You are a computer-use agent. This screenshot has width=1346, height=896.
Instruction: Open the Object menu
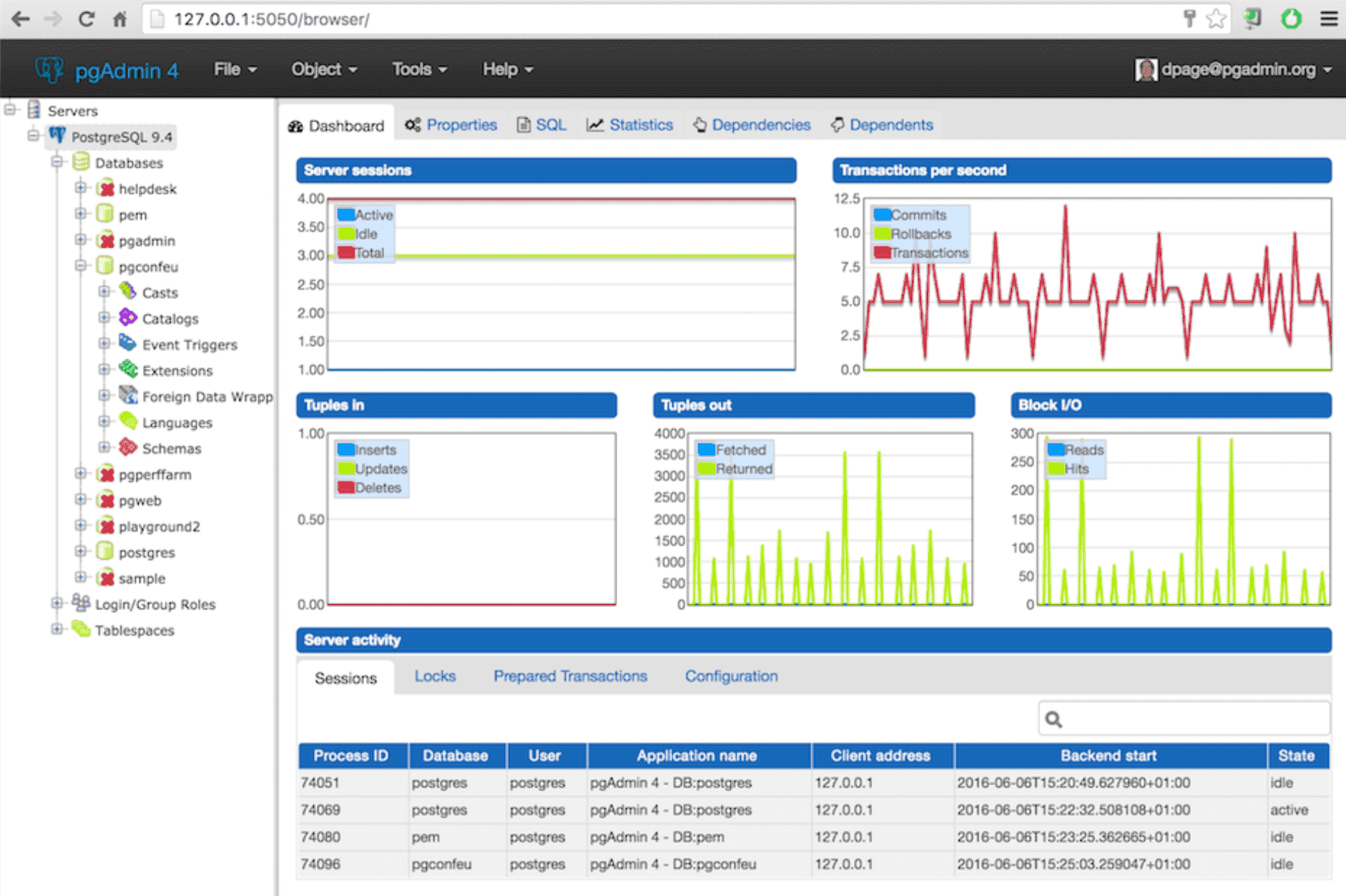coord(323,69)
